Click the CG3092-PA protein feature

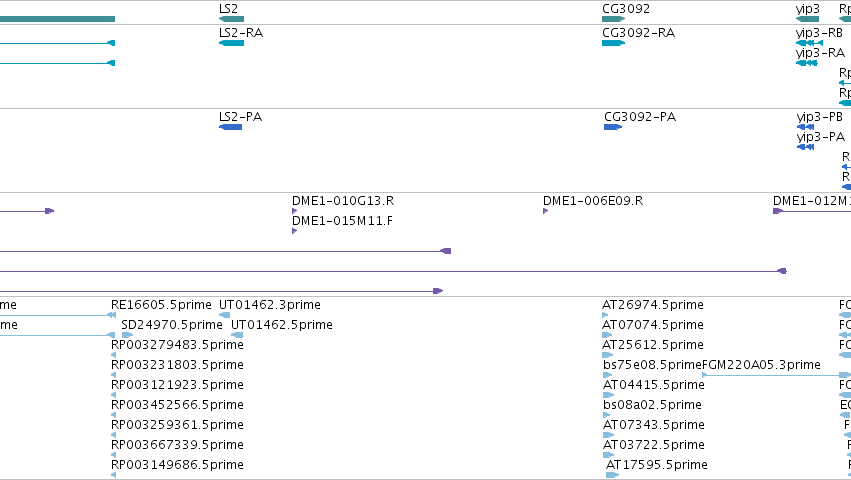pyautogui.click(x=640, y=117)
